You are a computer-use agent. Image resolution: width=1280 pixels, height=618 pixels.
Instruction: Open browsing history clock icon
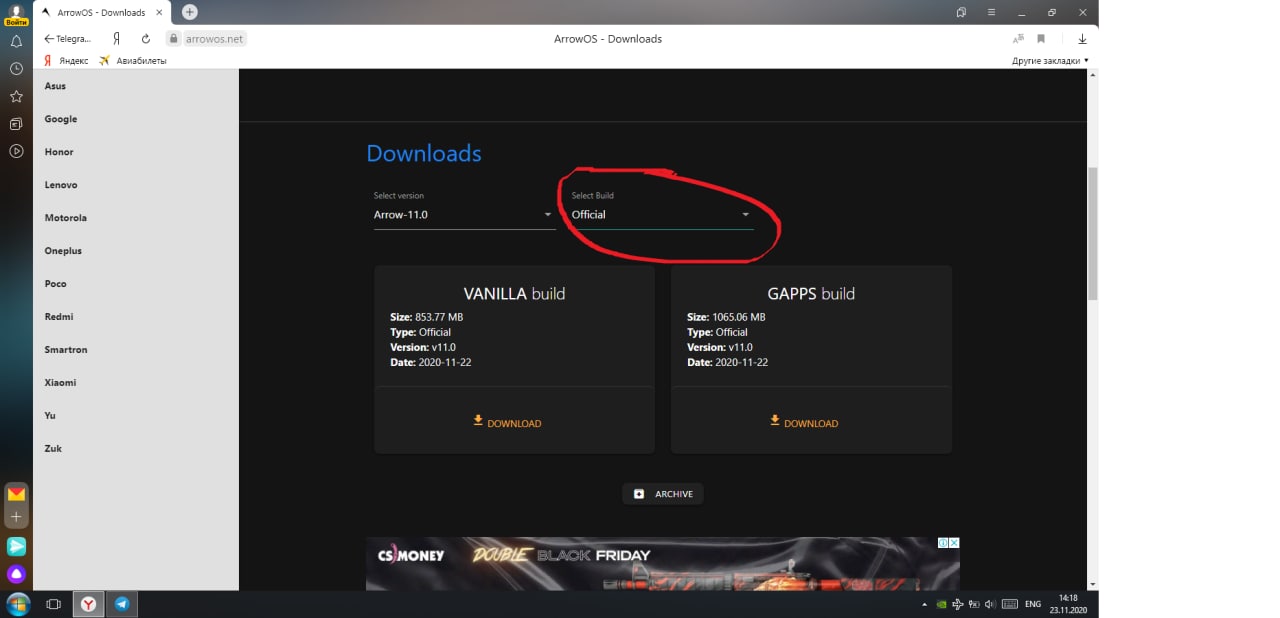16,69
